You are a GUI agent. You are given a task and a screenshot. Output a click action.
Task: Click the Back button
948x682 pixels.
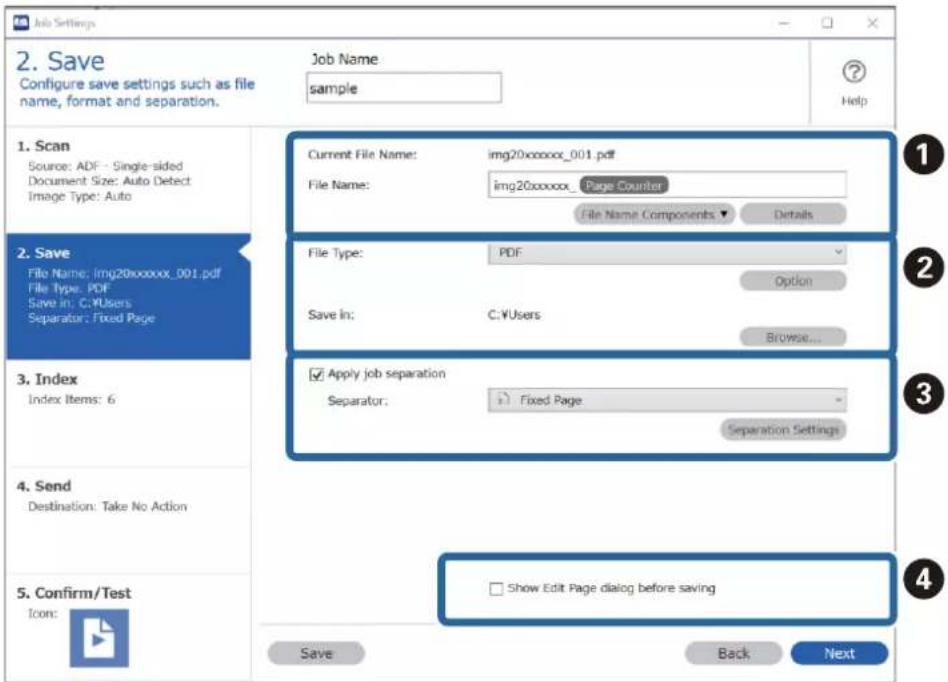(x=733, y=653)
